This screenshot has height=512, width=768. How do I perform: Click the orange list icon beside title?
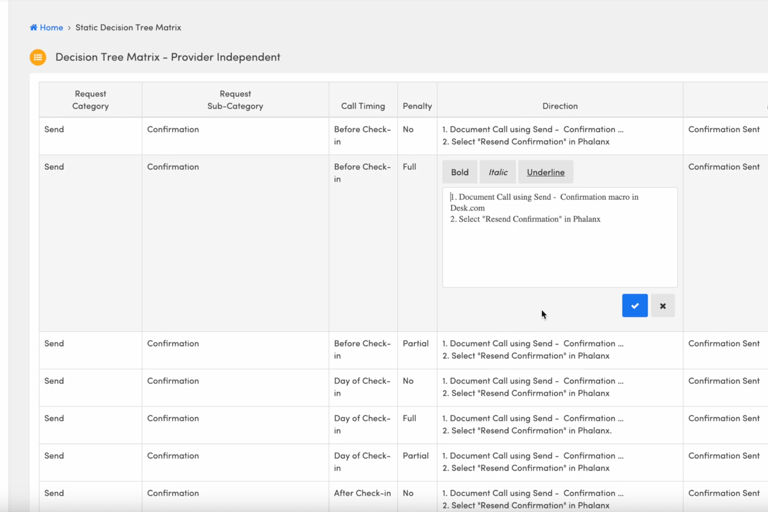38,57
